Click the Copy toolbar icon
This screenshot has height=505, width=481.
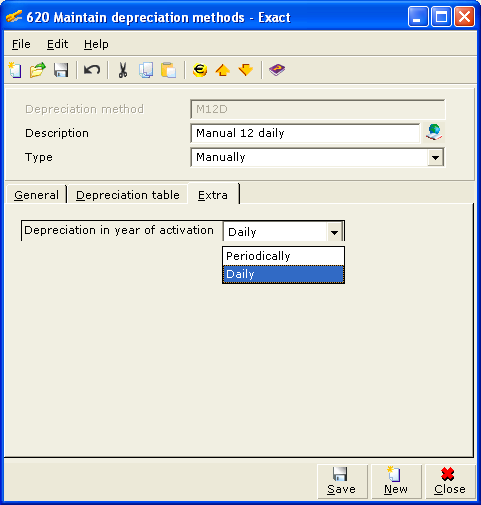(146, 70)
